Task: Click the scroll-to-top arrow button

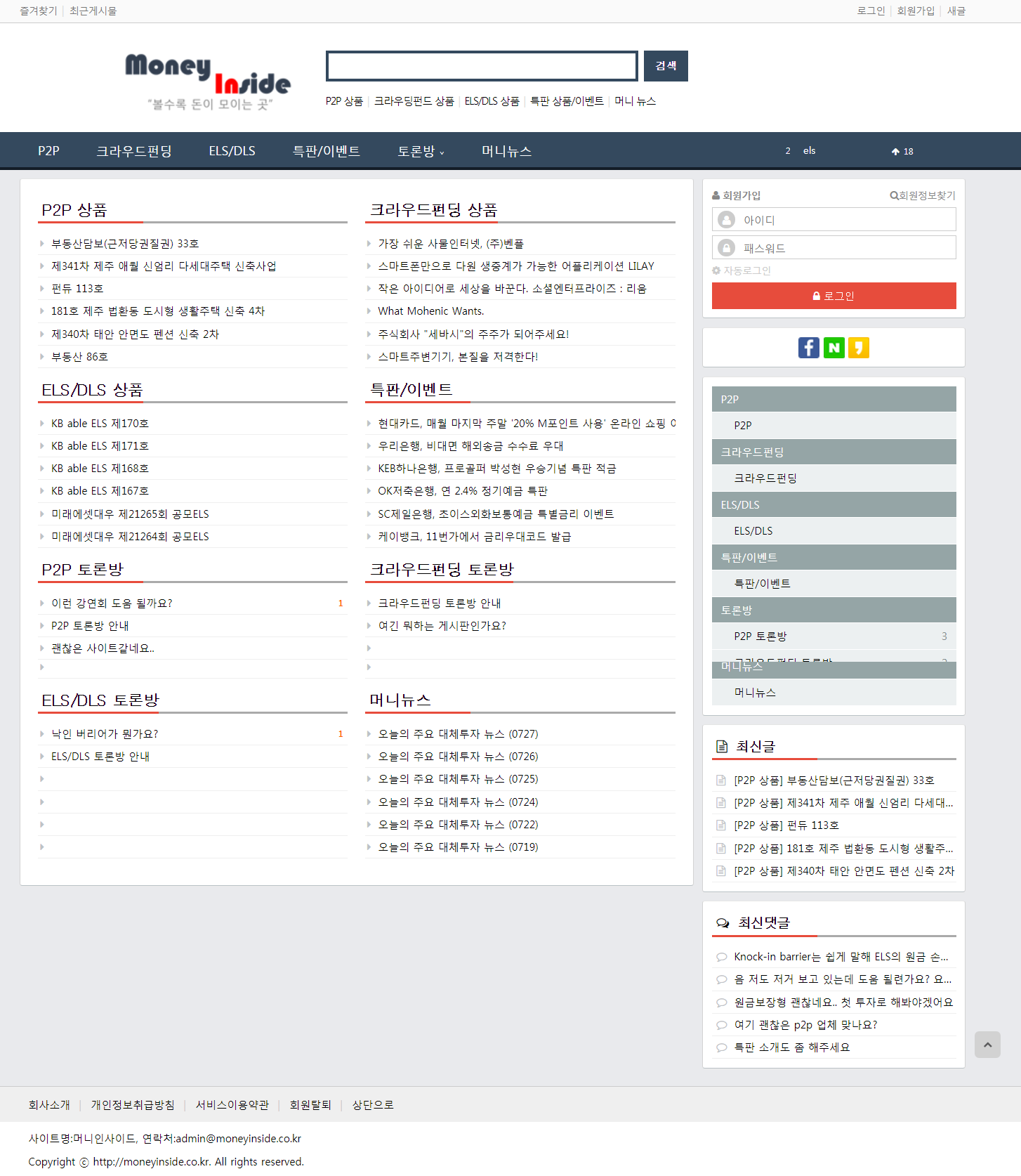Action: click(987, 1045)
